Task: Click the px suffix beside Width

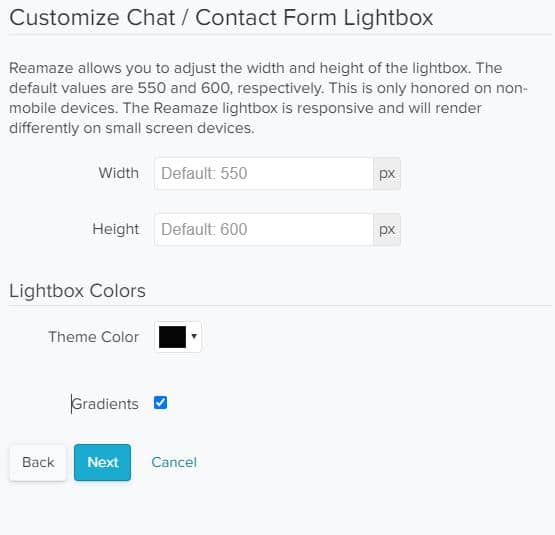Action: pyautogui.click(x=387, y=173)
